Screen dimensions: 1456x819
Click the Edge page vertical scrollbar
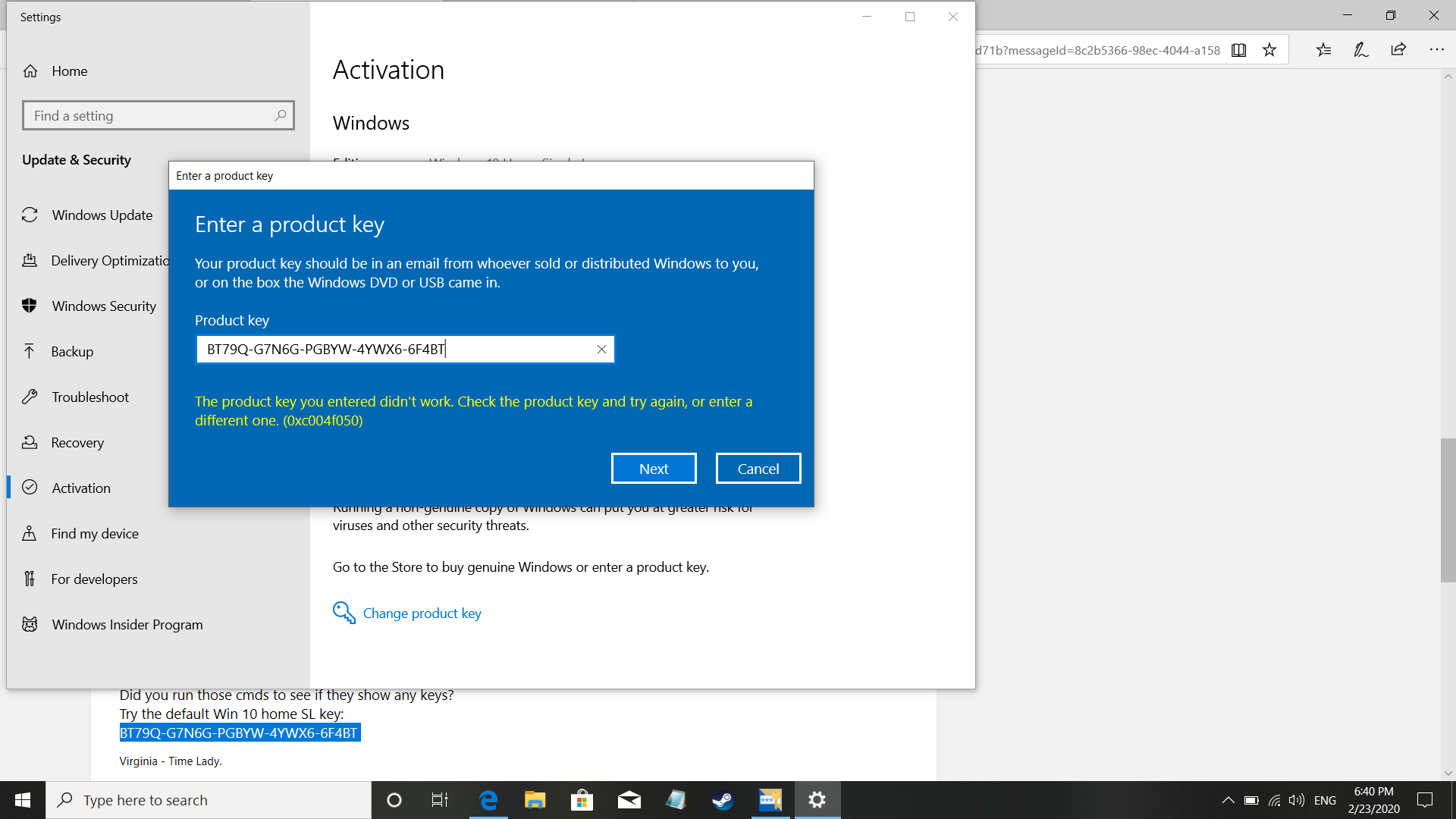(x=1448, y=510)
